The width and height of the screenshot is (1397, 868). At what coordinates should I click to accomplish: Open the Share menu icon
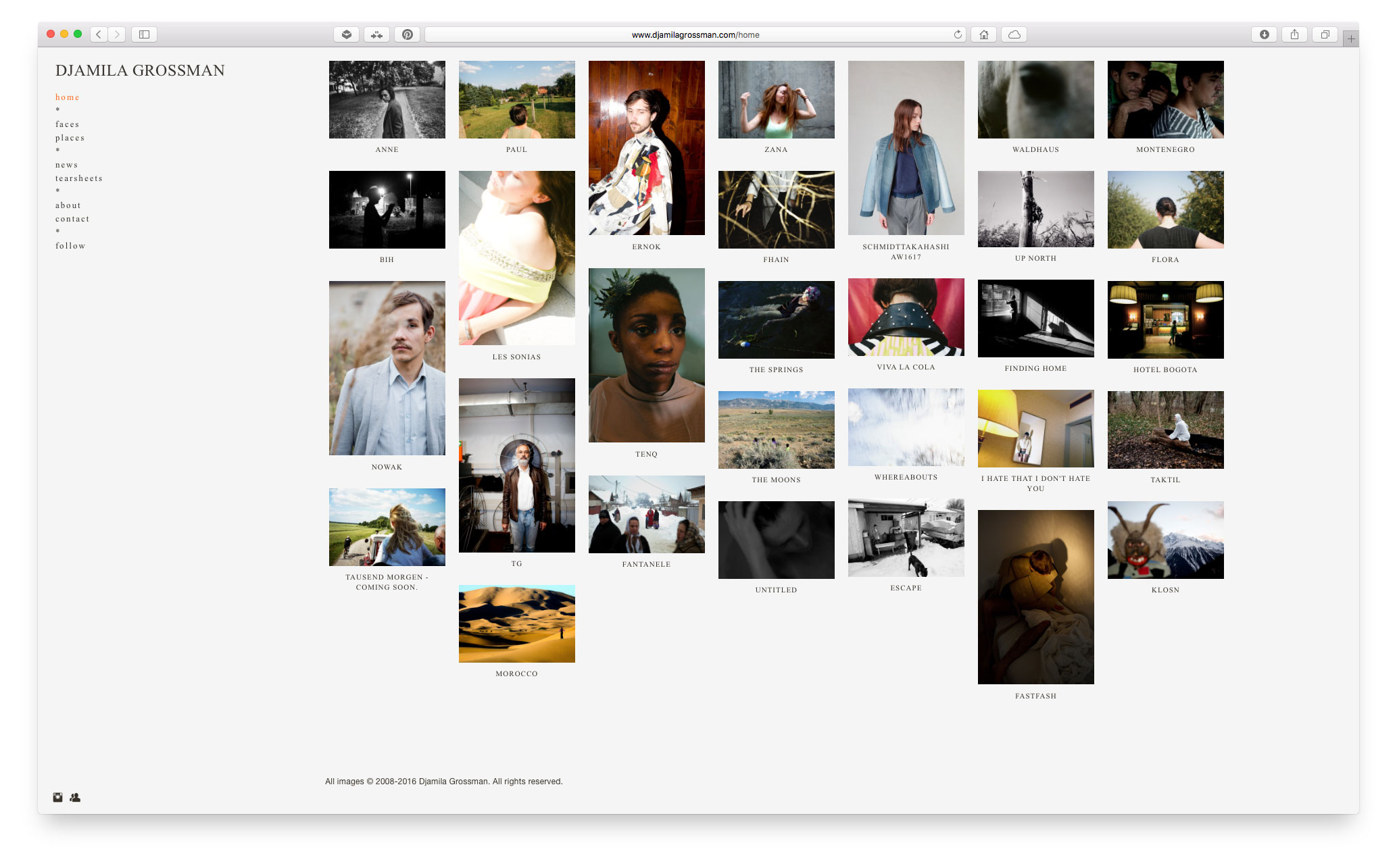click(x=1294, y=34)
